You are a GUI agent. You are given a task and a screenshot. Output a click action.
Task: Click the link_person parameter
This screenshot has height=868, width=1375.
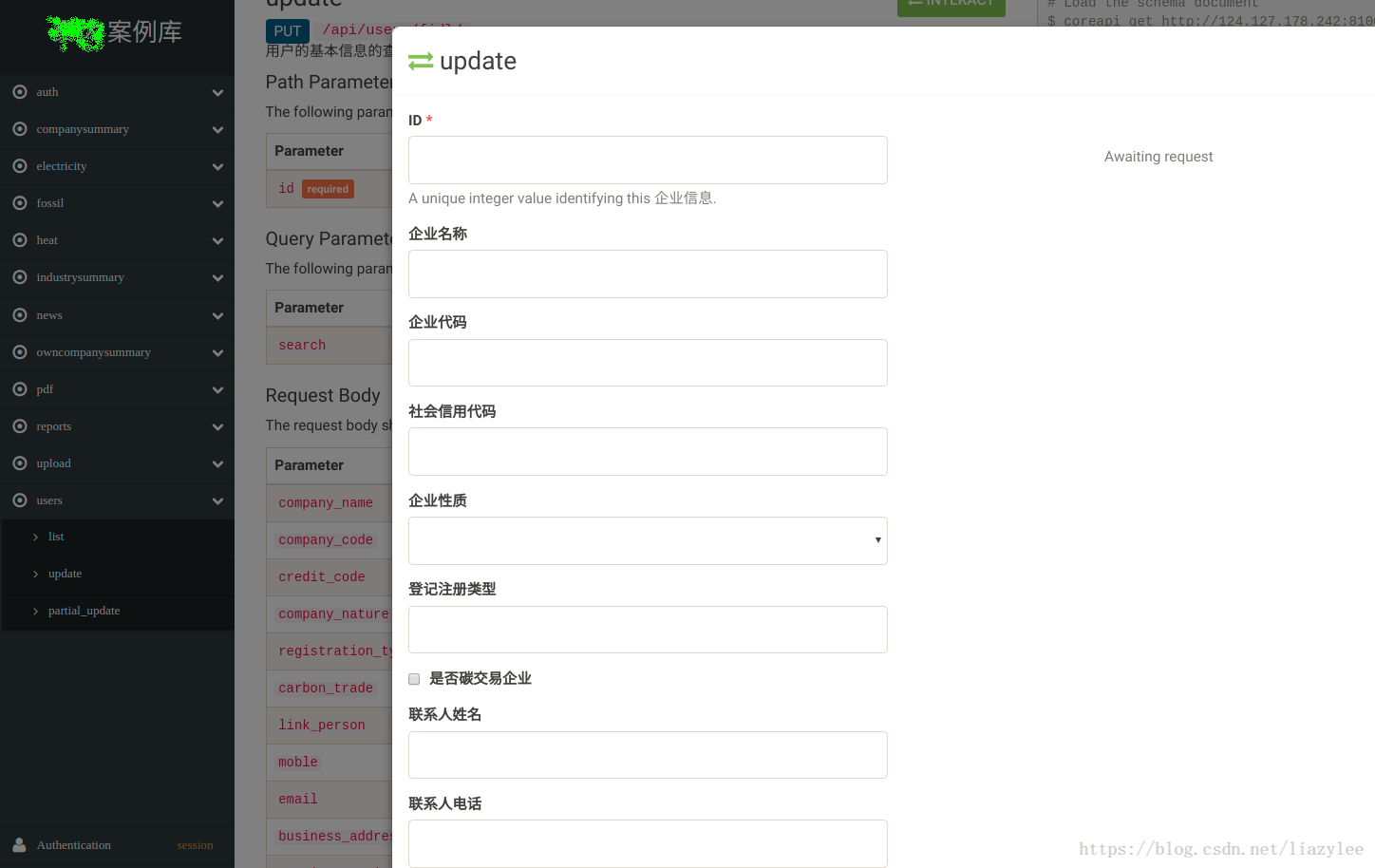click(x=322, y=725)
